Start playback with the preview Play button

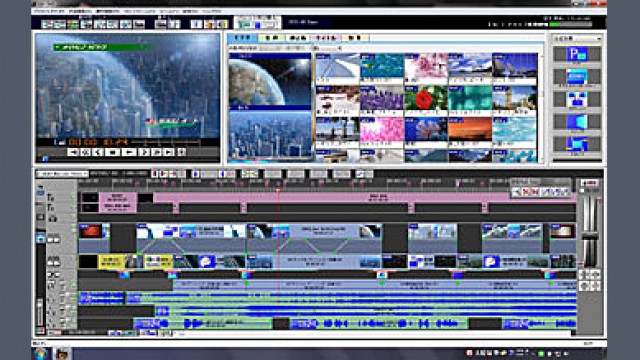[x=129, y=152]
